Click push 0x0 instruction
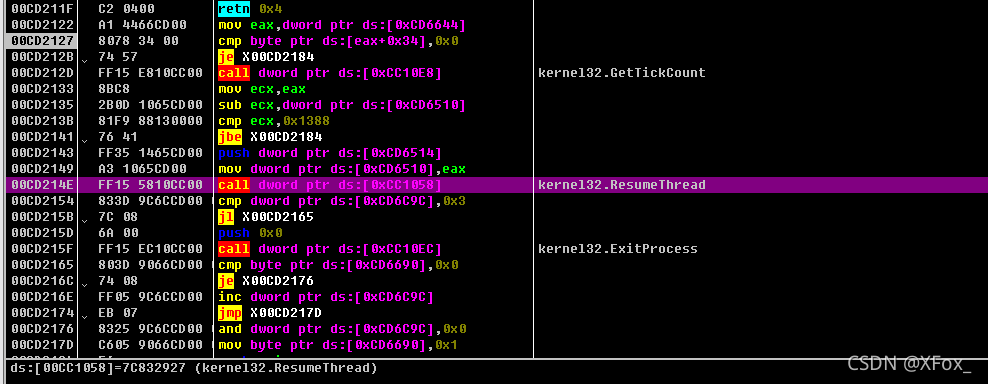 pyautogui.click(x=250, y=233)
